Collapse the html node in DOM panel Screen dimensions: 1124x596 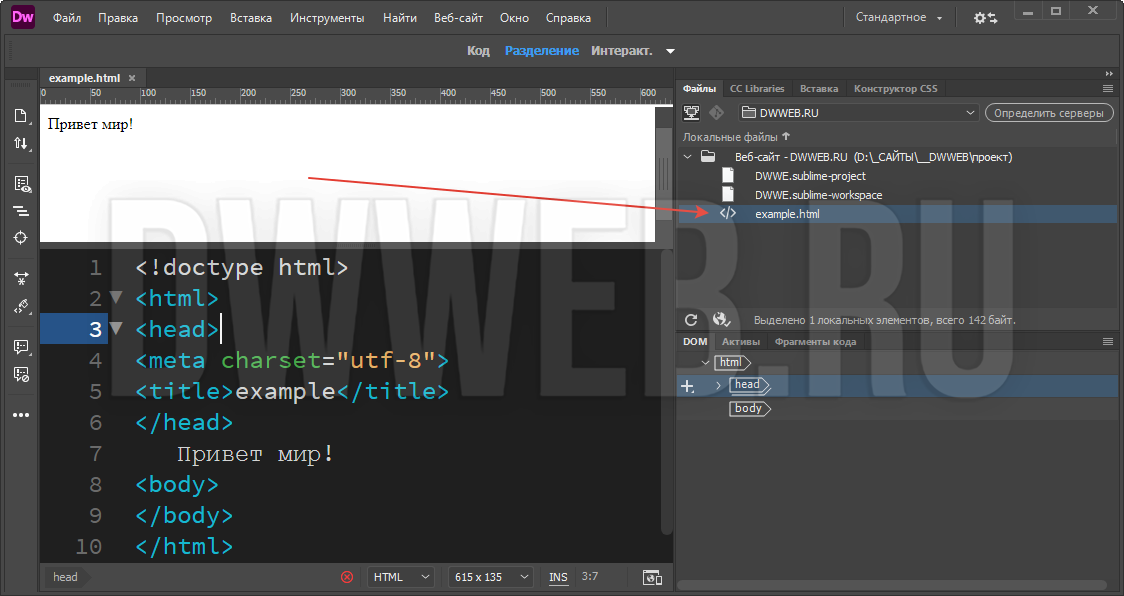[706, 363]
